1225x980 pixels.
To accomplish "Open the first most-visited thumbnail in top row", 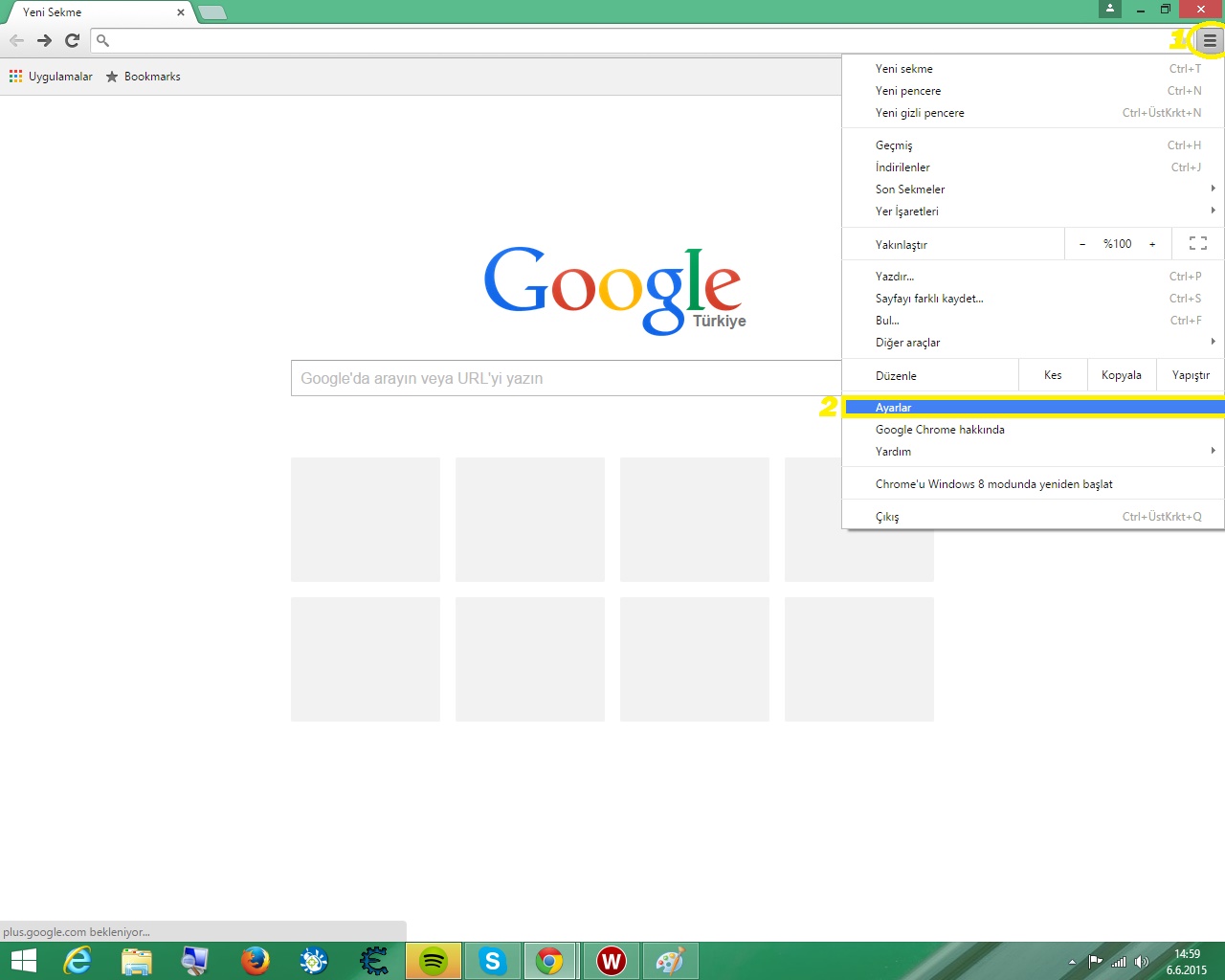I will (366, 520).
